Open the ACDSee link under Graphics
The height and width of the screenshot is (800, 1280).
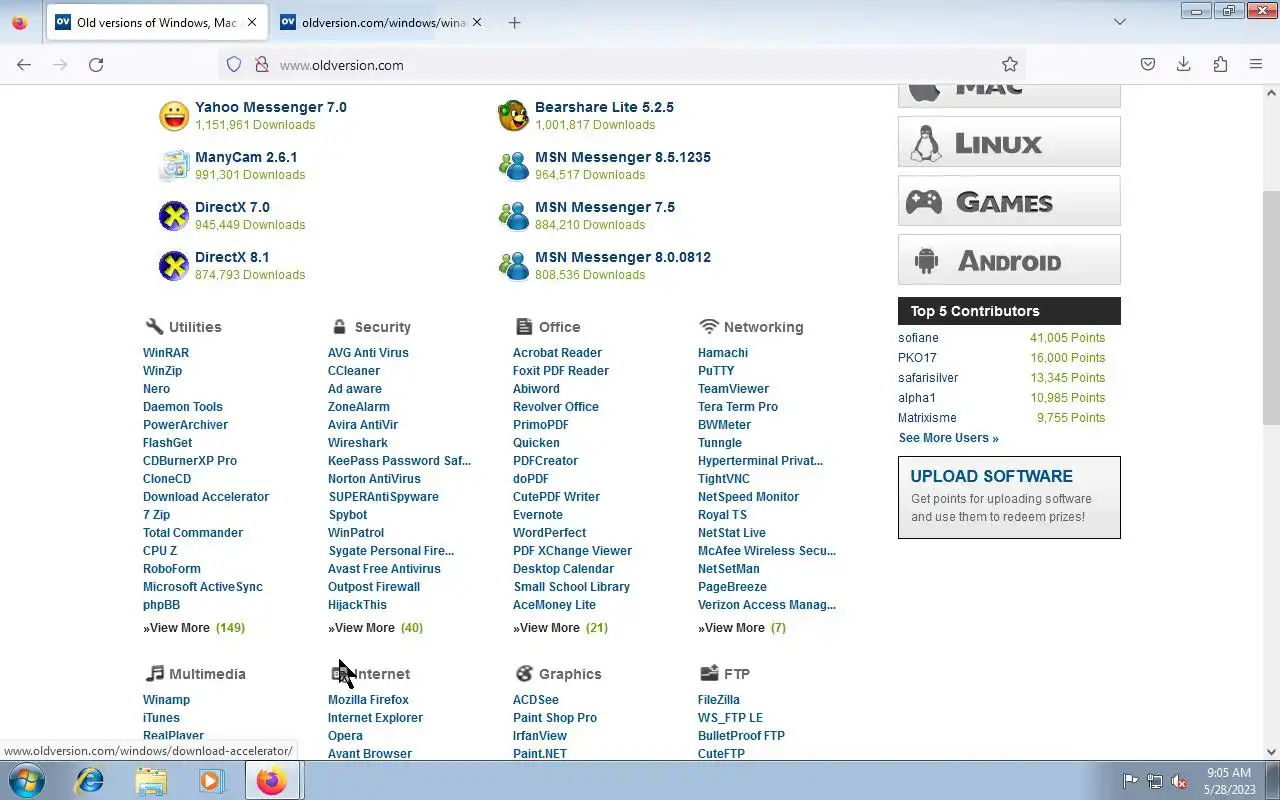click(536, 700)
